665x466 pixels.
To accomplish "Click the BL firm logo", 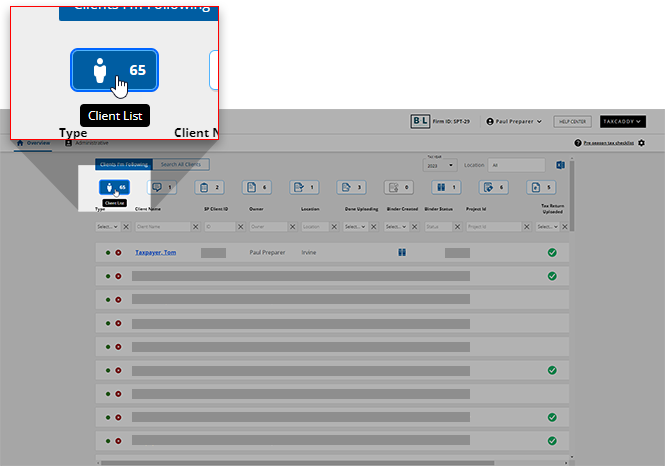I will click(420, 121).
